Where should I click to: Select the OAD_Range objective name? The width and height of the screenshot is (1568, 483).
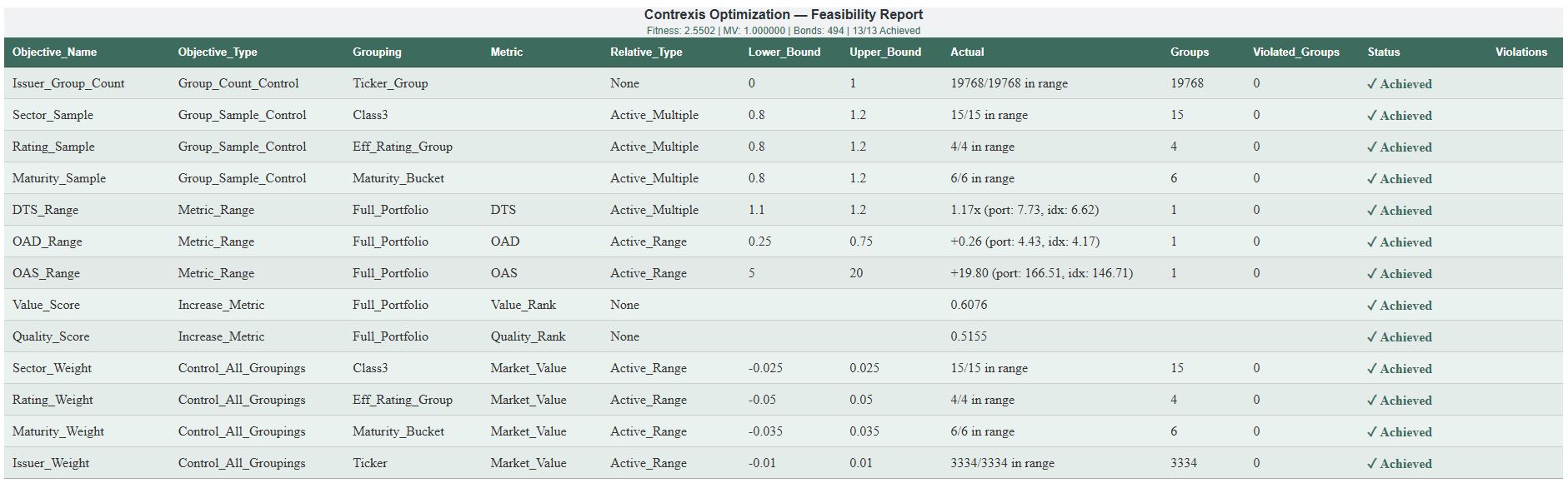tap(48, 242)
